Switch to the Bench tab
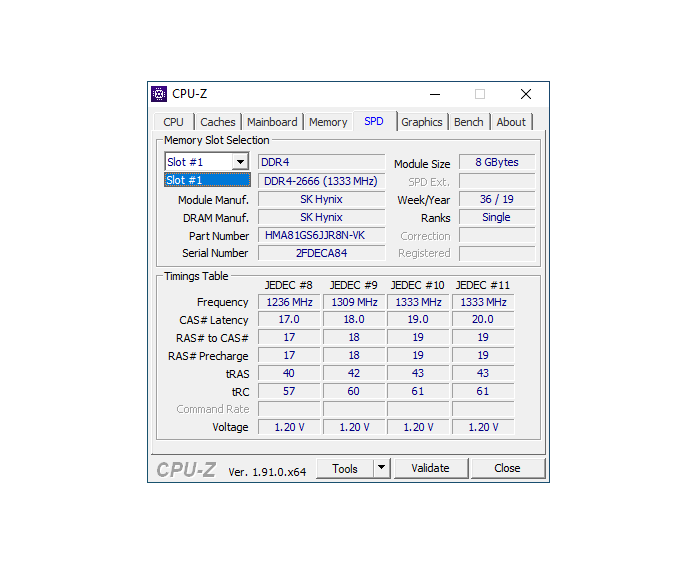696x564 pixels. tap(469, 122)
